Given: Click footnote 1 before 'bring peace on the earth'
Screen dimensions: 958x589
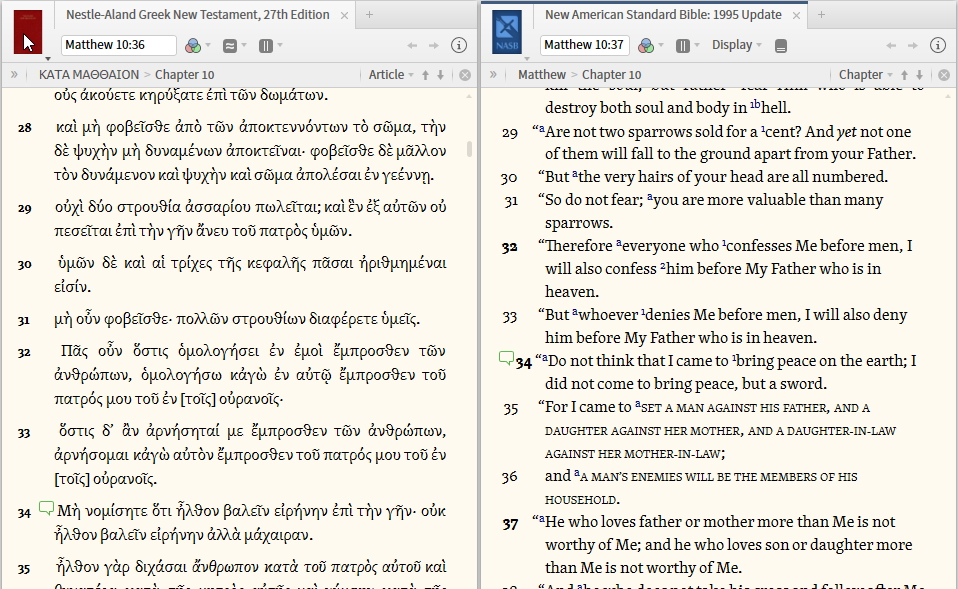Looking at the screenshot, I should click(734, 357).
